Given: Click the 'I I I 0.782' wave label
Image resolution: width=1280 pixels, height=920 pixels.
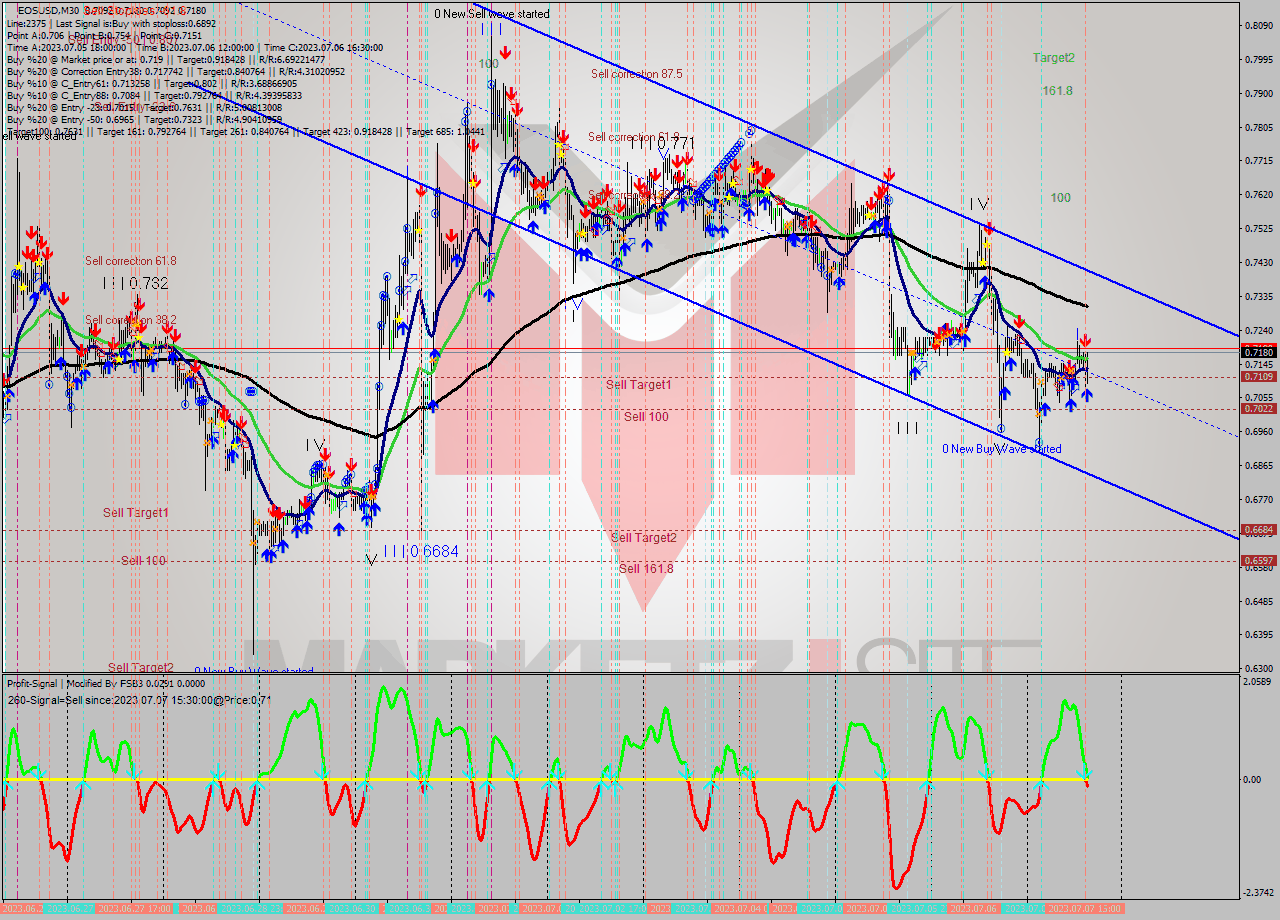Looking at the screenshot, I should pyautogui.click(x=135, y=283).
